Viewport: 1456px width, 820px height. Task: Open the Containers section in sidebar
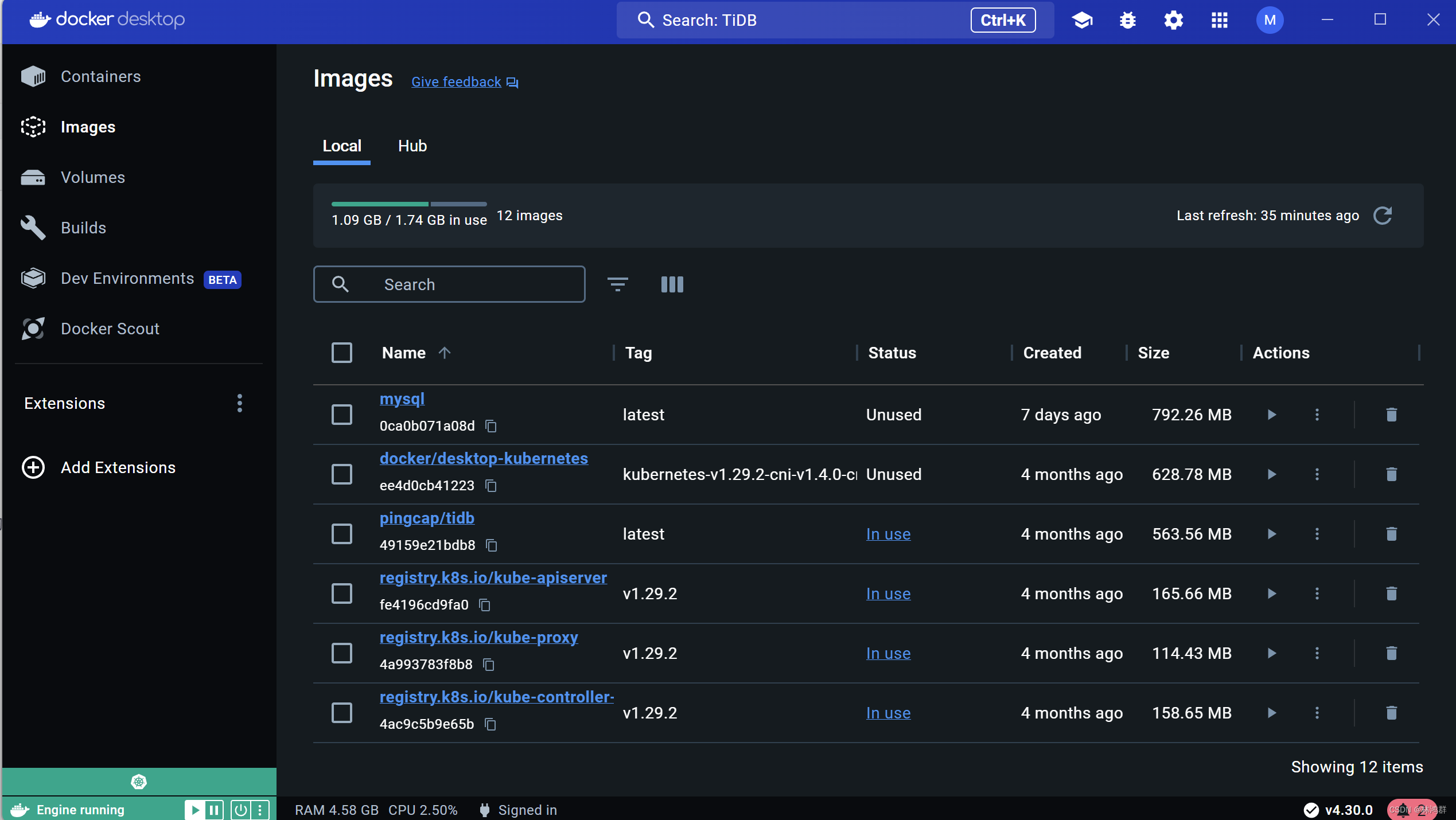coord(100,76)
